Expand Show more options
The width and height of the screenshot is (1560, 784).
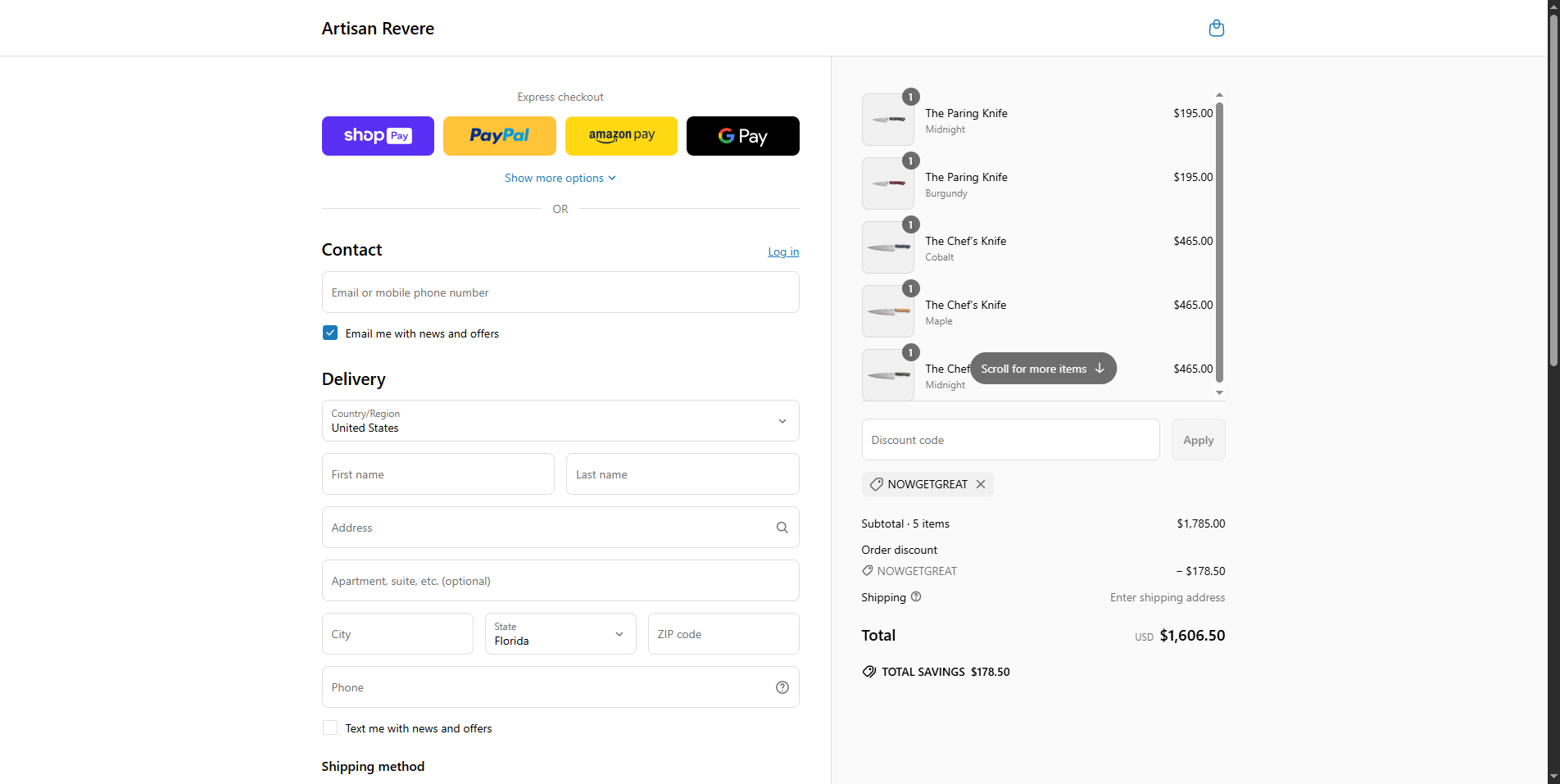click(x=560, y=178)
